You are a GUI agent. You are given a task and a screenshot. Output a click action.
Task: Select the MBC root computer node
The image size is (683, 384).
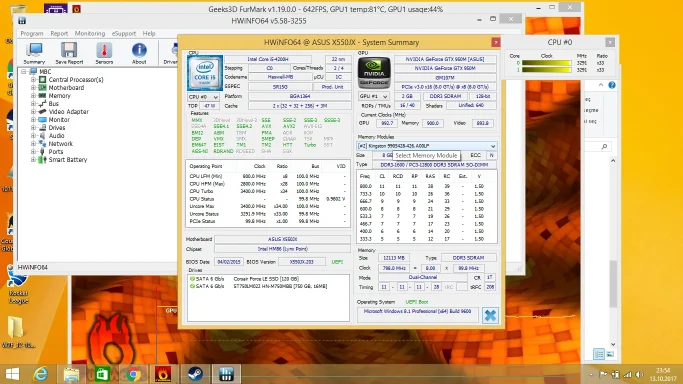45,71
